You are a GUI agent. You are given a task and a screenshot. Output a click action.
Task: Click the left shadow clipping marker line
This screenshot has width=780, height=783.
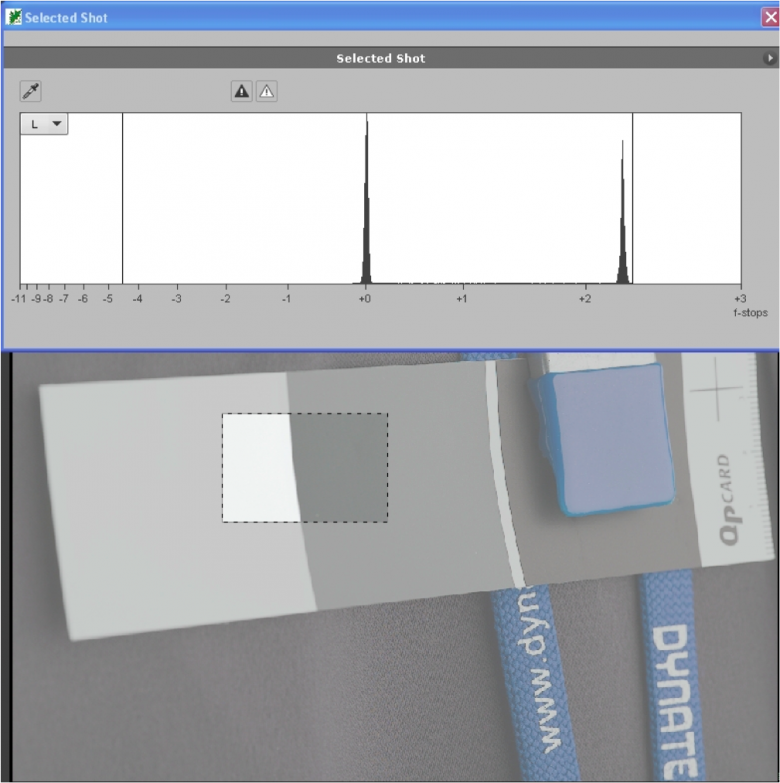(122, 198)
